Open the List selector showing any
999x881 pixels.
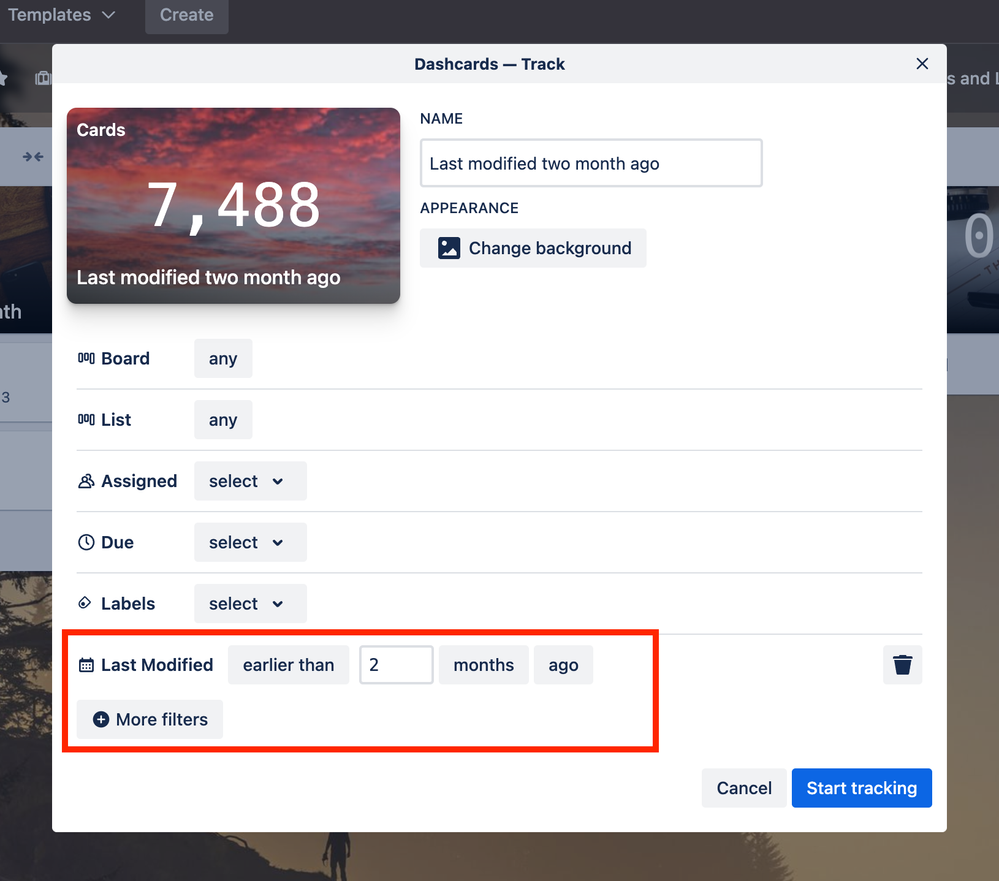pyautogui.click(x=223, y=419)
